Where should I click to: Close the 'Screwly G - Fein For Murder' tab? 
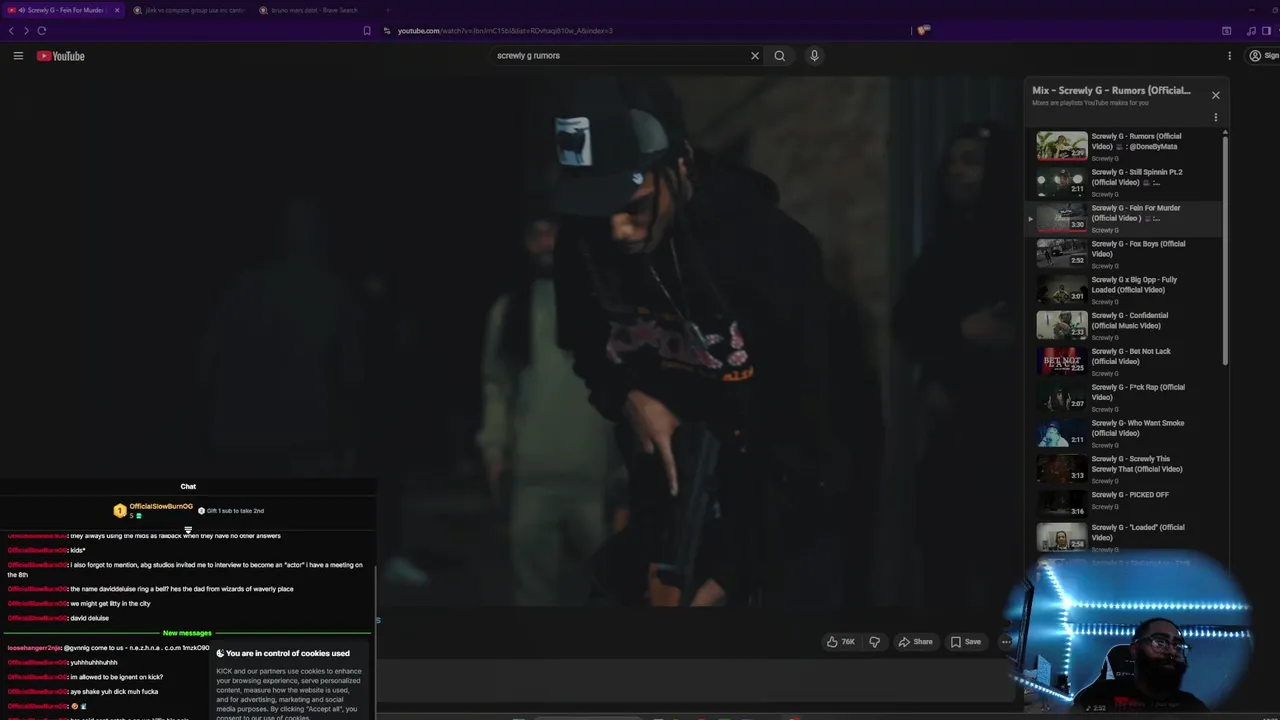coord(117,10)
